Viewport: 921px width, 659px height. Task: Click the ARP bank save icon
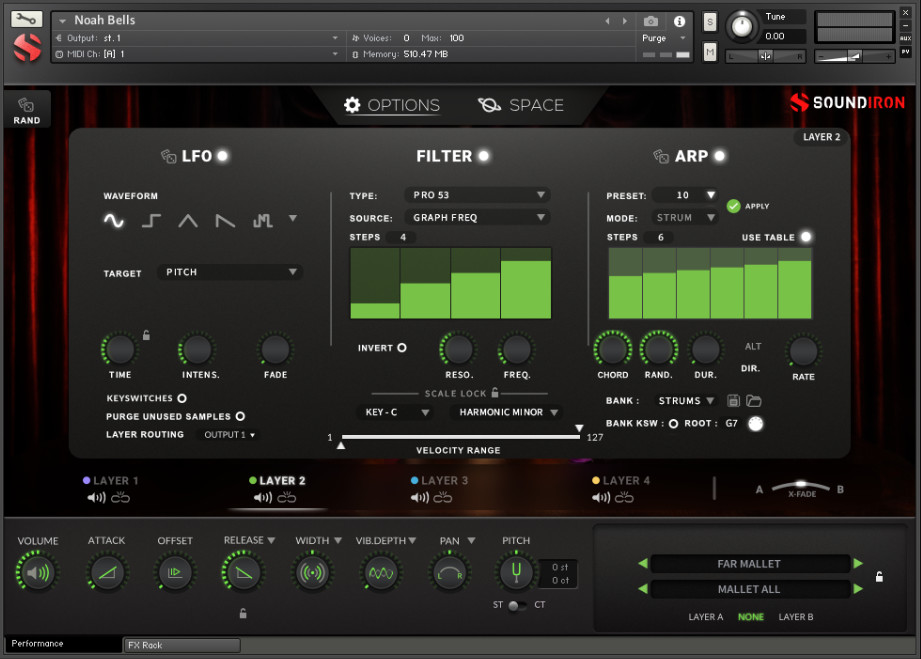pos(733,401)
